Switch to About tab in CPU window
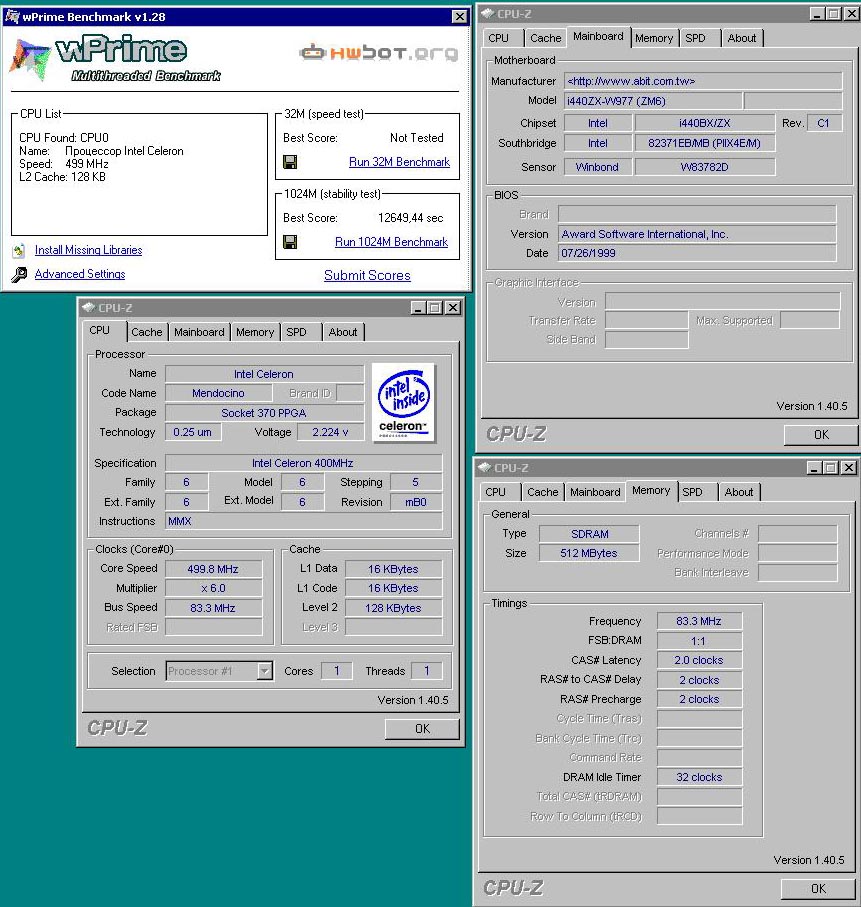Viewport: 861px width, 907px height. pos(343,332)
